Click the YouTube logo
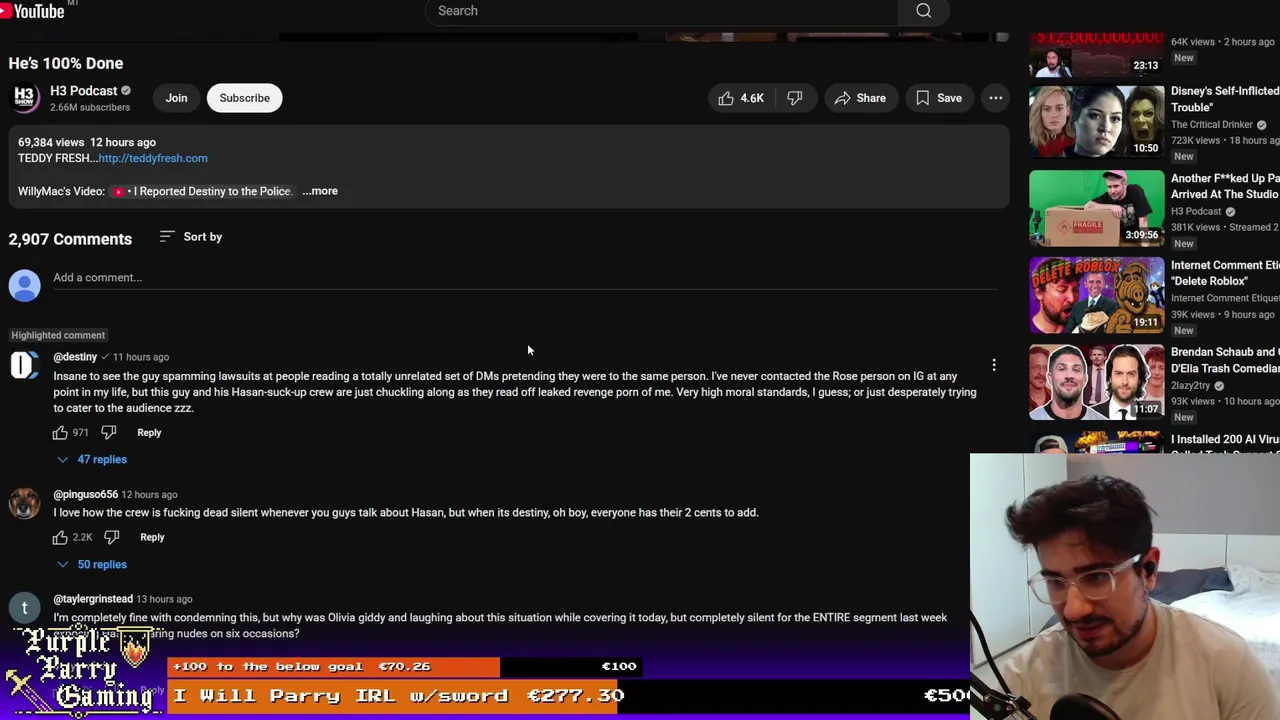This screenshot has height=720, width=1280. tap(33, 10)
